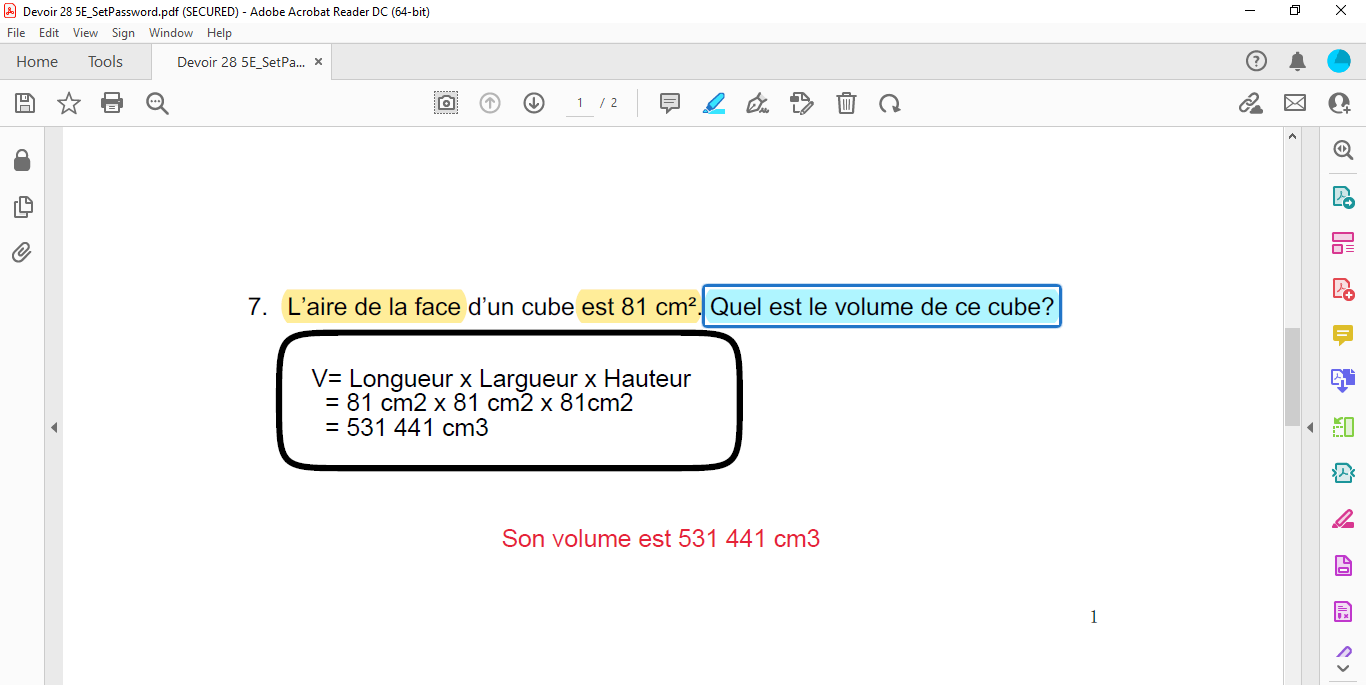1366x685 pixels.
Task: Delete the annotation using the trash icon
Action: [x=845, y=102]
